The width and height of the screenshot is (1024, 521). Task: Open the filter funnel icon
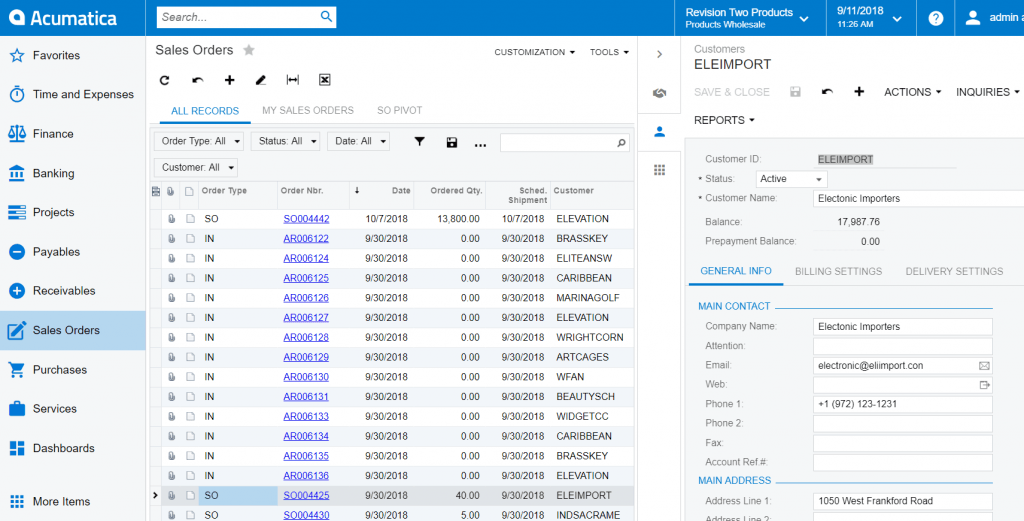[420, 142]
